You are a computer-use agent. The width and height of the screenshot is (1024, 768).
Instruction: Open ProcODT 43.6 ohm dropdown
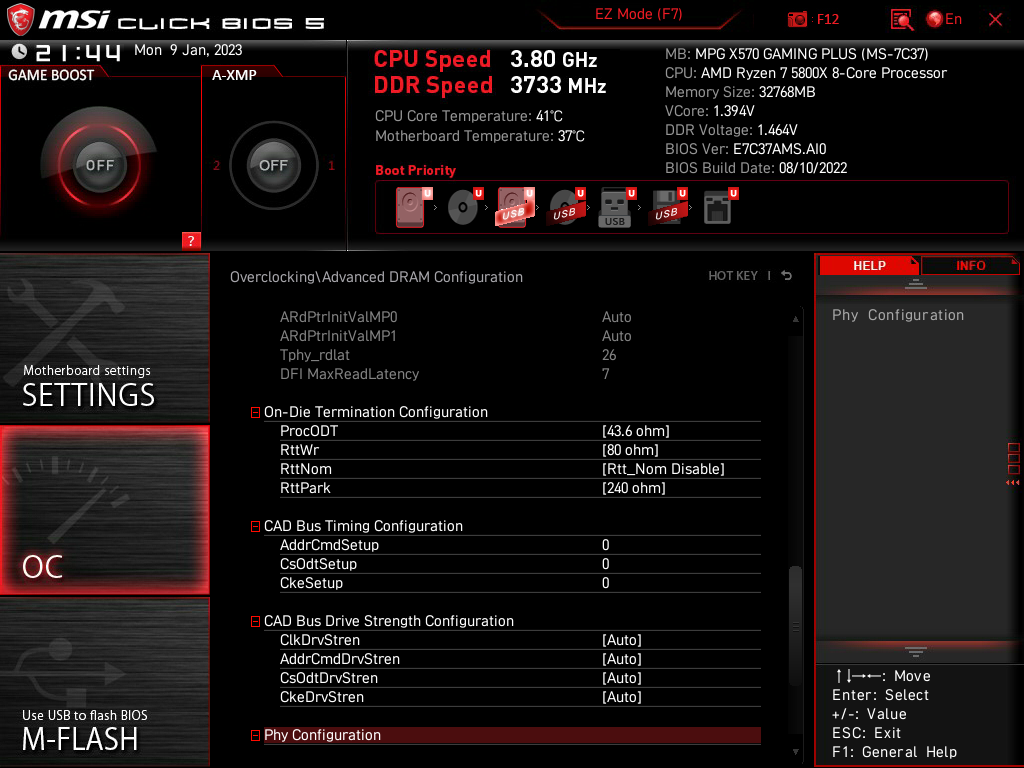[635, 431]
